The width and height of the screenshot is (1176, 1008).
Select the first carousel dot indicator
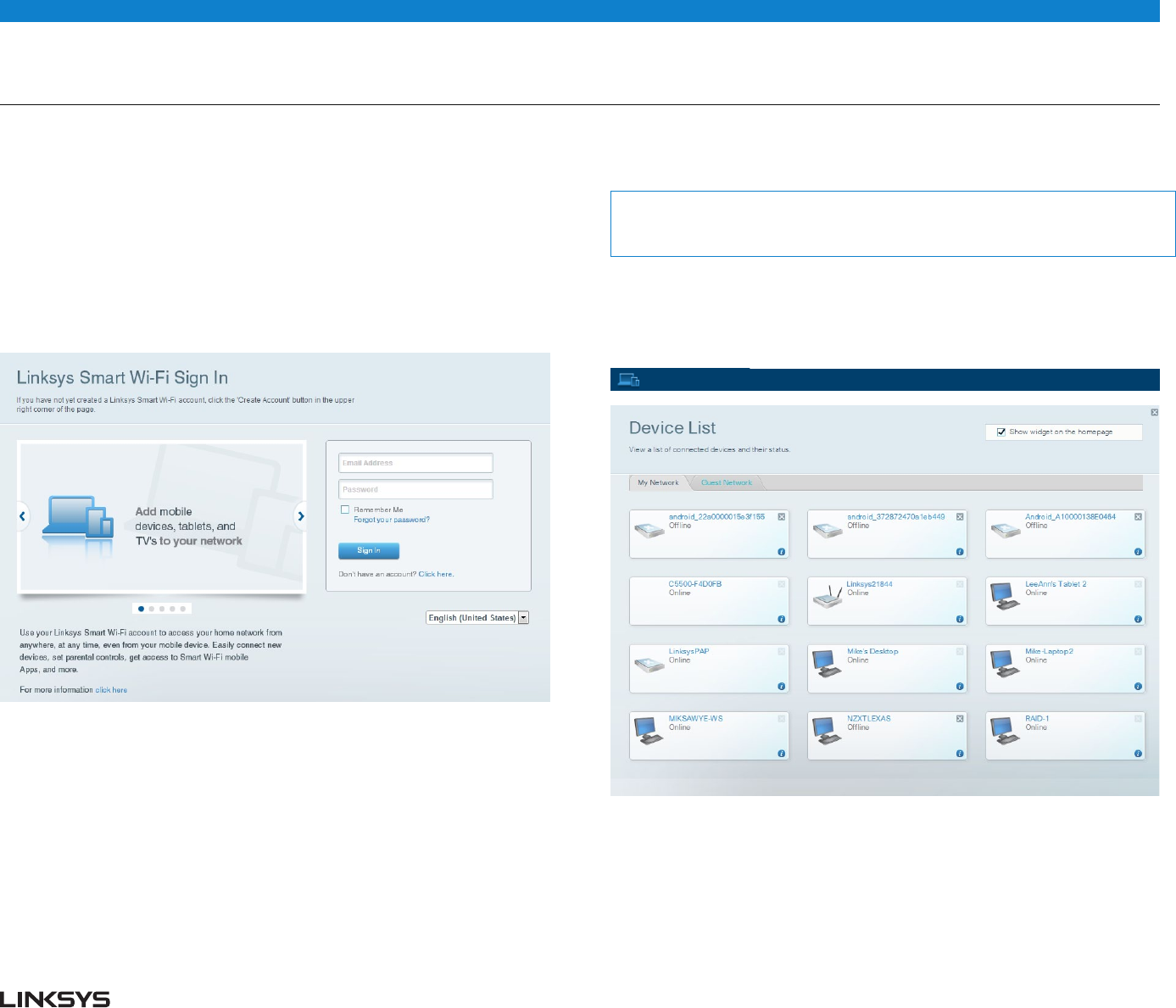[141, 609]
